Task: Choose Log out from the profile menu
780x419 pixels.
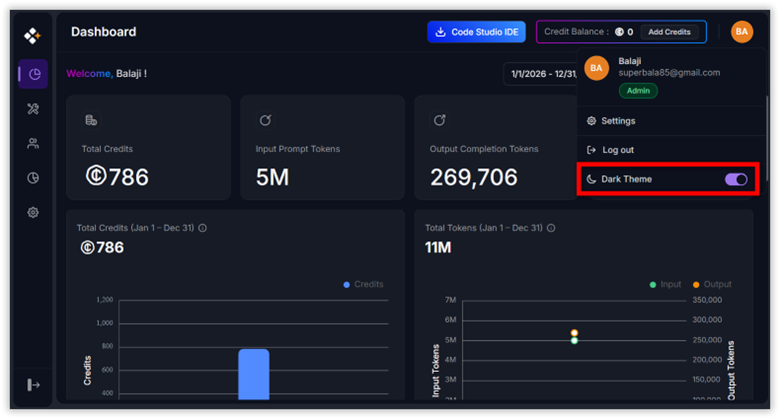Action: (617, 150)
